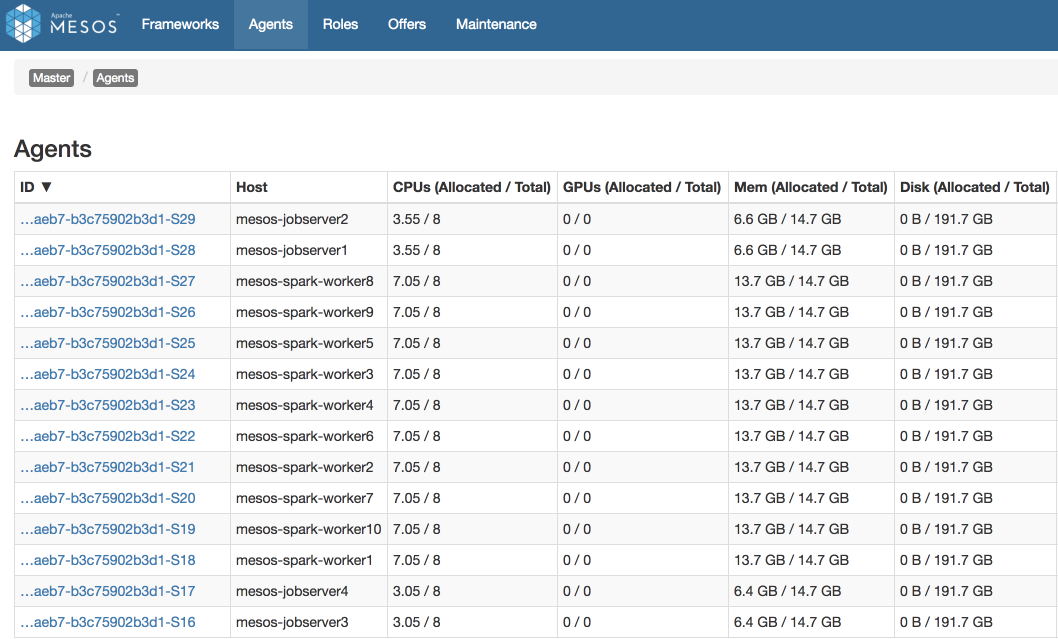Go to the Roles tab
The width and height of the screenshot is (1058, 639).
click(x=340, y=24)
